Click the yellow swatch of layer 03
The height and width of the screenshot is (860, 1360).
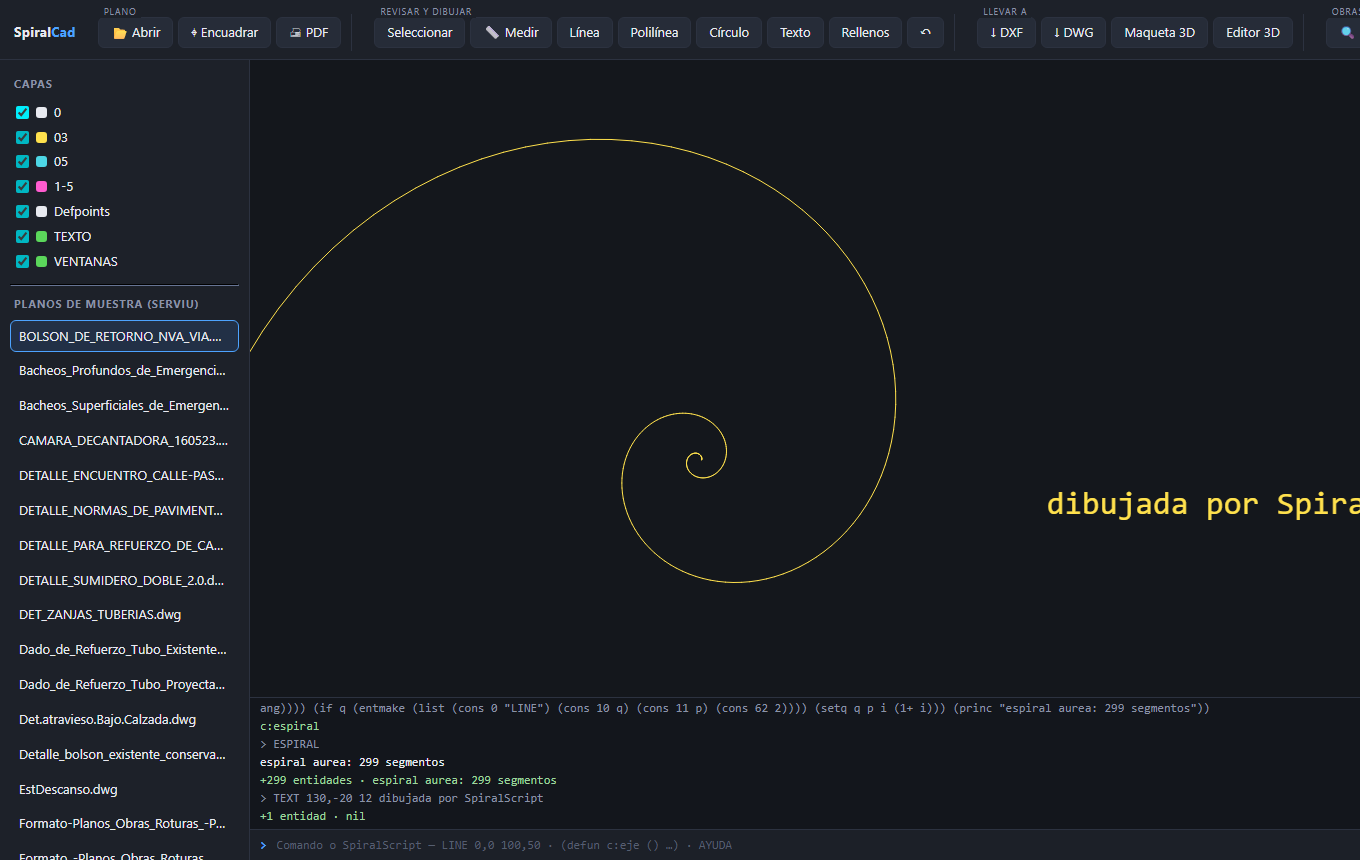[42, 138]
